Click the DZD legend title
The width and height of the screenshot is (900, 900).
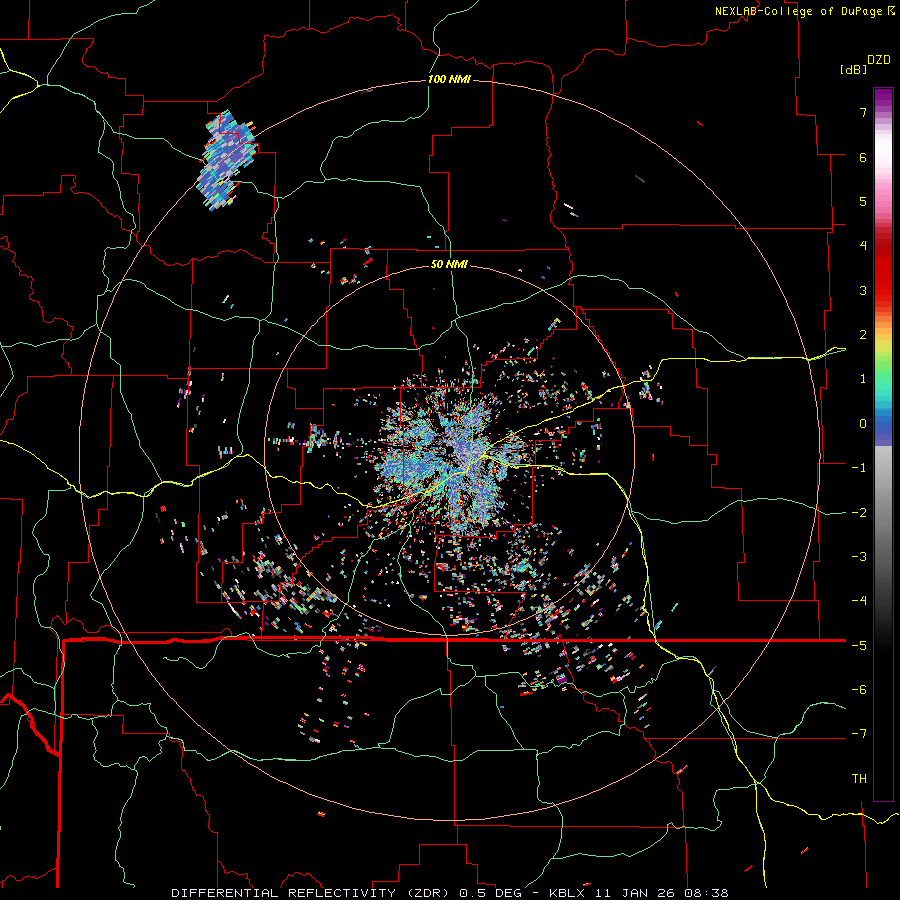pos(879,60)
